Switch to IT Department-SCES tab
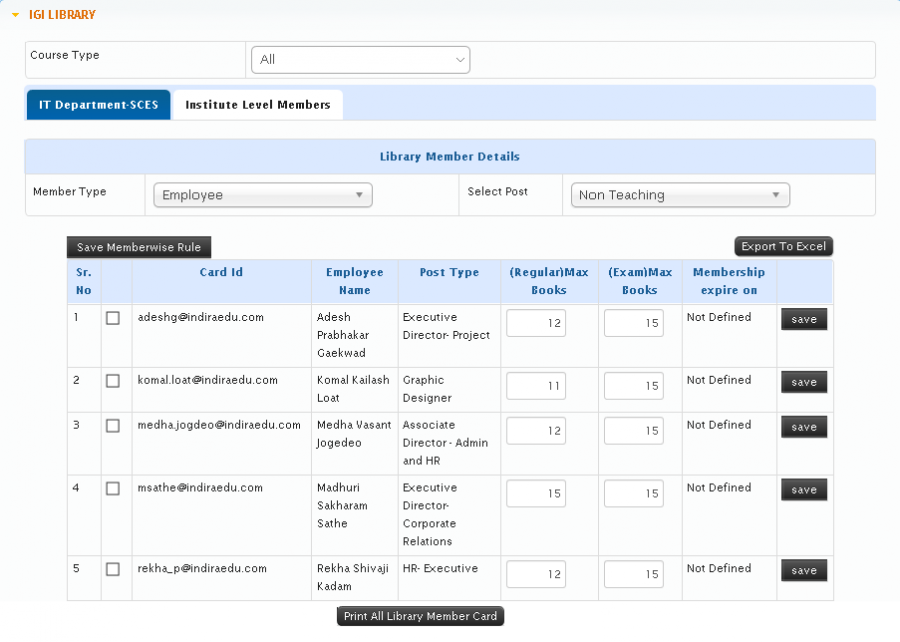 99,105
